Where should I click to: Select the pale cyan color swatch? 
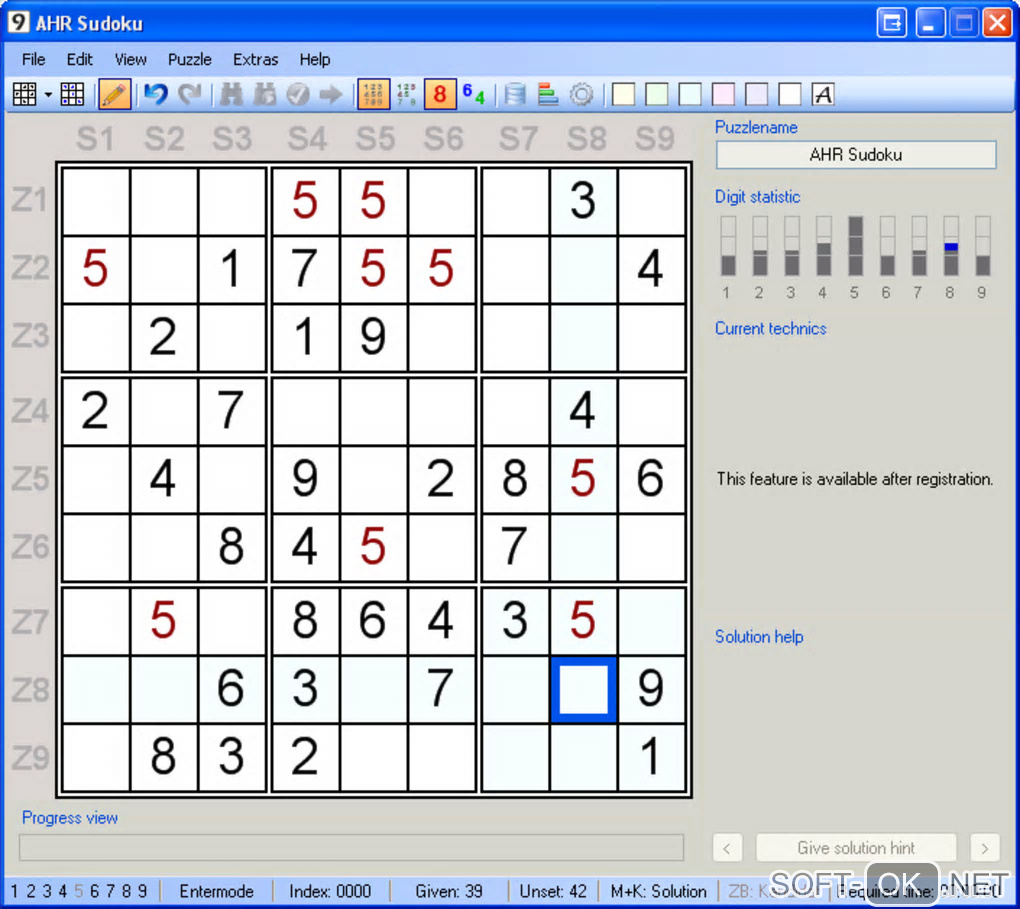[690, 94]
